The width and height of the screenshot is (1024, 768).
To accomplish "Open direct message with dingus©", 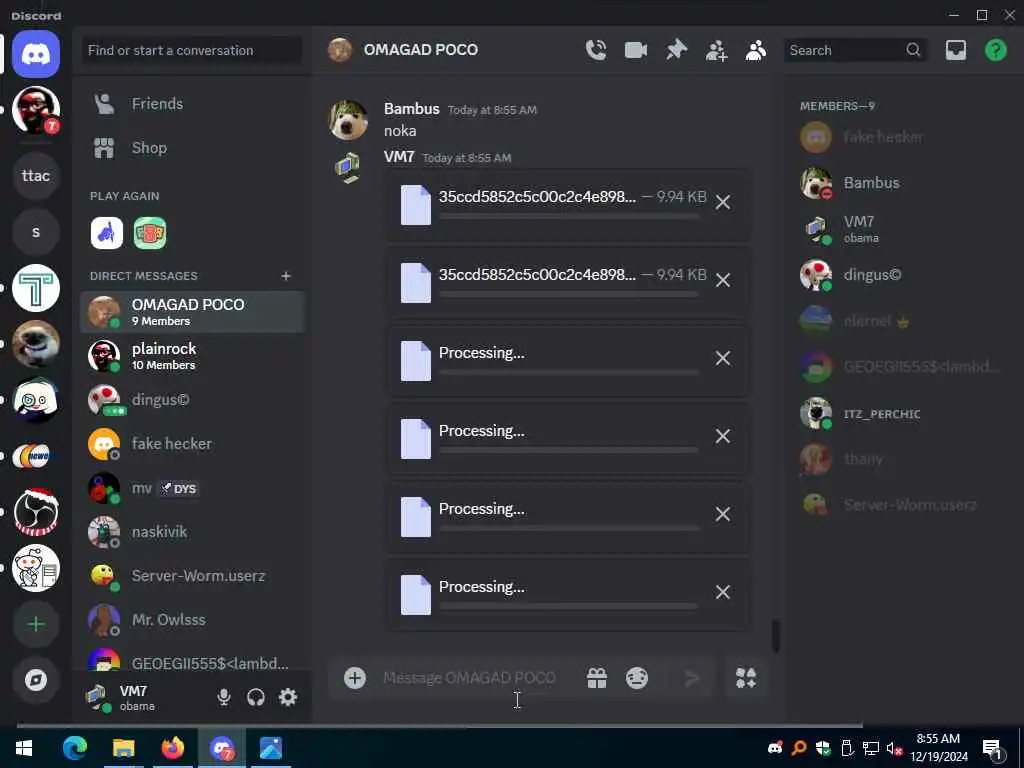I will 191,400.
